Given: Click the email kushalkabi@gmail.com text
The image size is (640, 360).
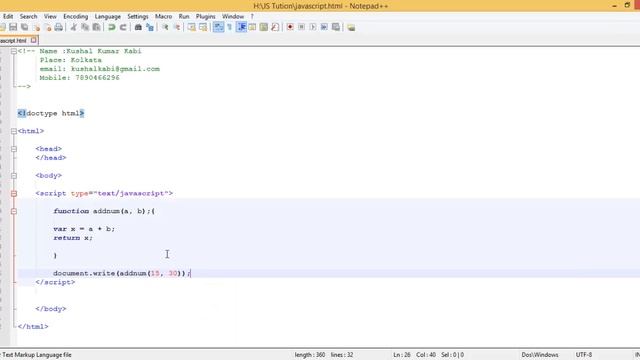Looking at the screenshot, I should (x=115, y=69).
